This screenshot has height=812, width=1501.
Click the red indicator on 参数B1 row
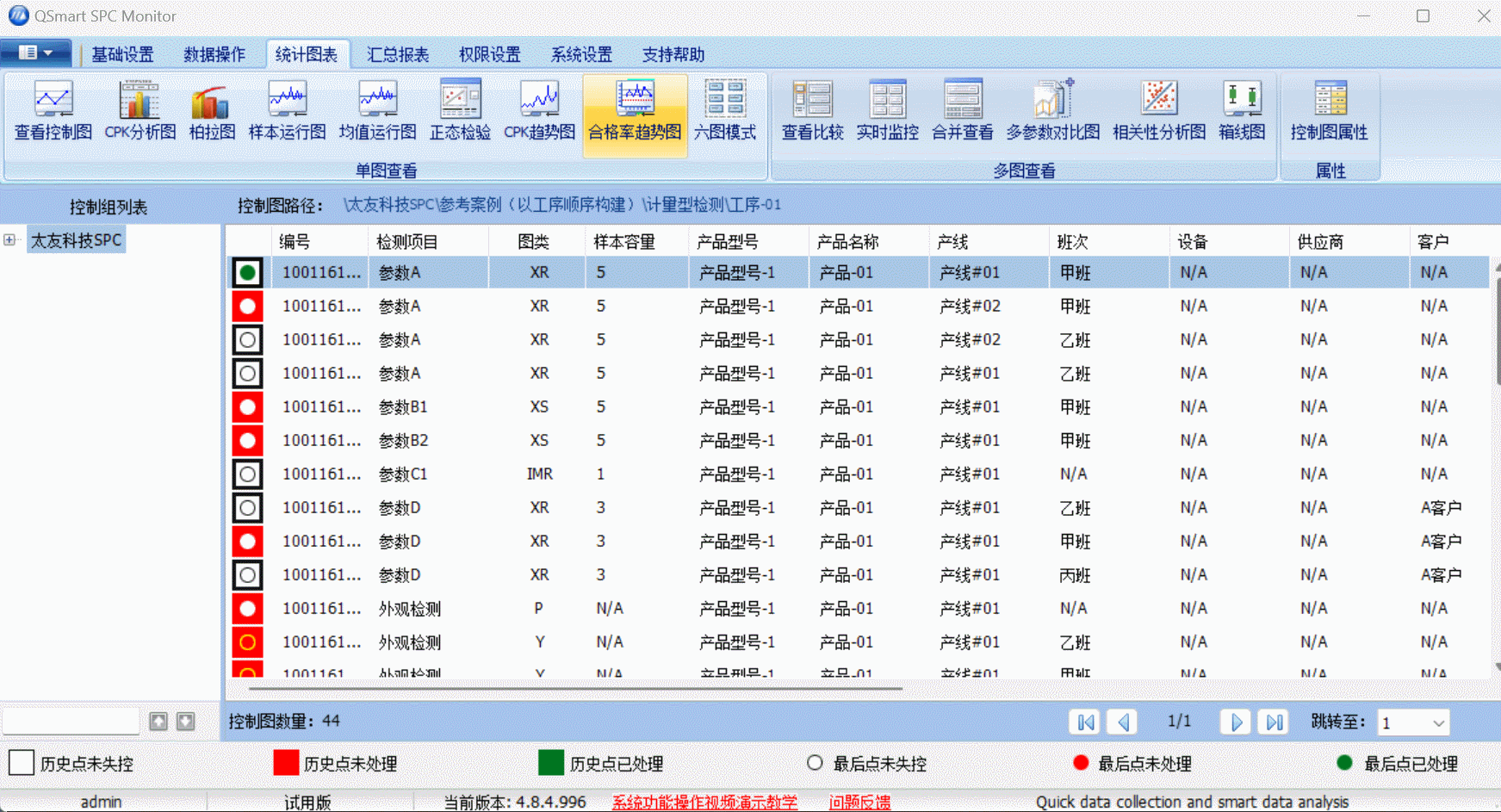[247, 406]
